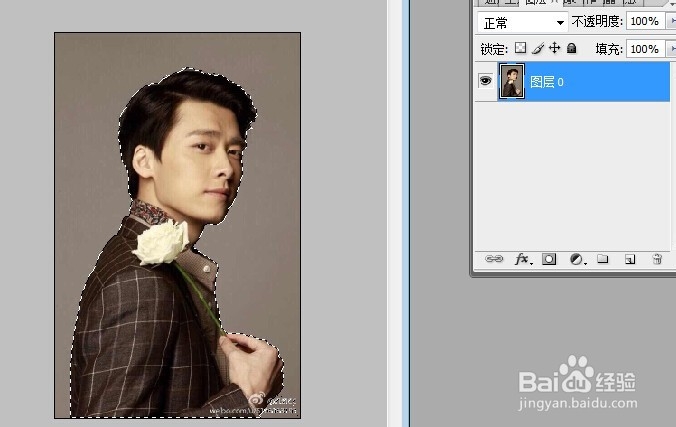The height and width of the screenshot is (427, 676).
Task: Click the portrait photo on the canvas
Action: tap(178, 225)
